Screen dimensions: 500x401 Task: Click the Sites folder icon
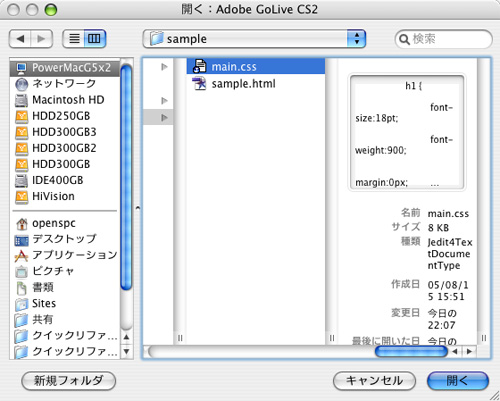[21, 304]
